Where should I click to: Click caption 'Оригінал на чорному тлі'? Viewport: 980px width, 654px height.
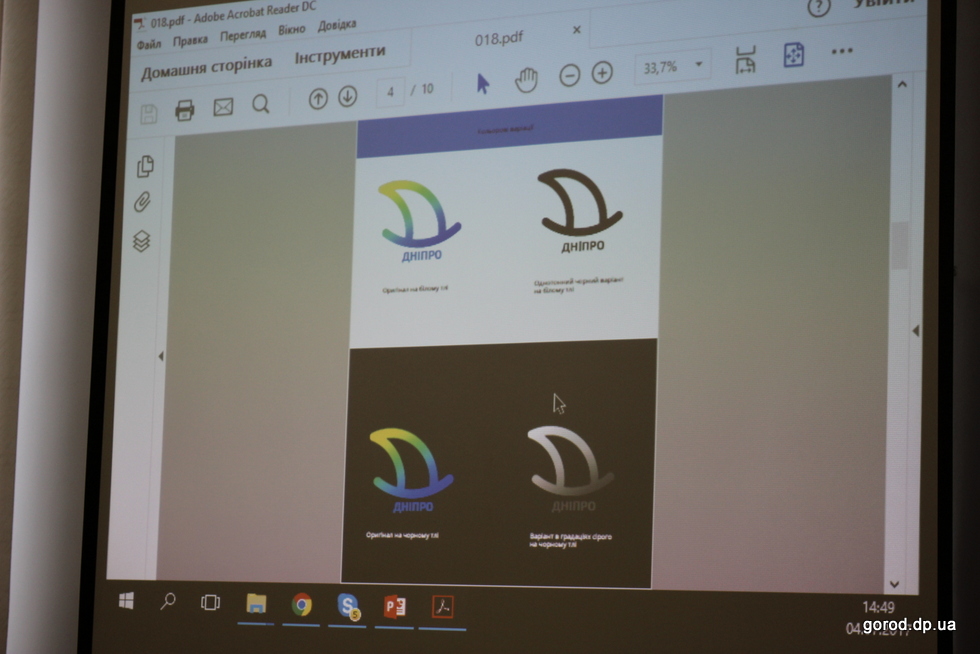click(x=402, y=535)
